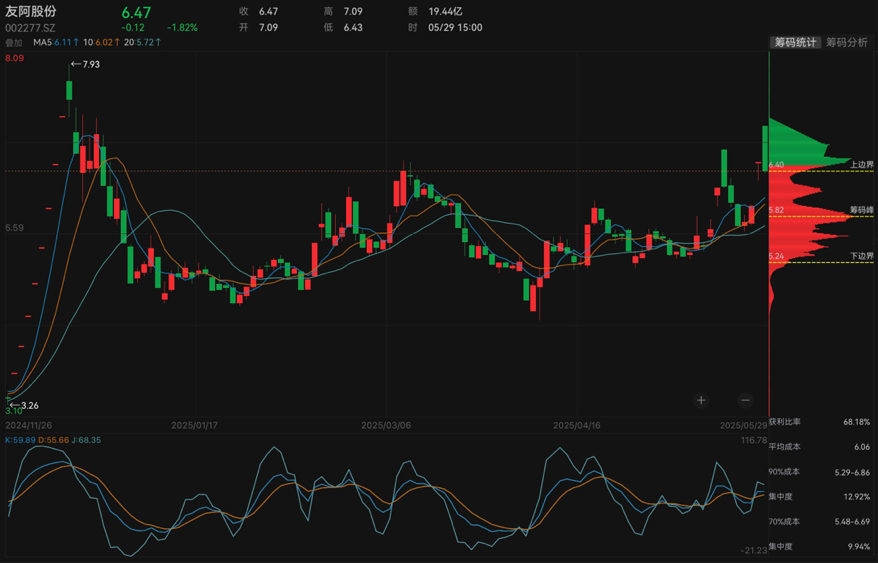The image size is (878, 563).
Task: Click the KDJ scale top value 116.78
Action: [753, 440]
